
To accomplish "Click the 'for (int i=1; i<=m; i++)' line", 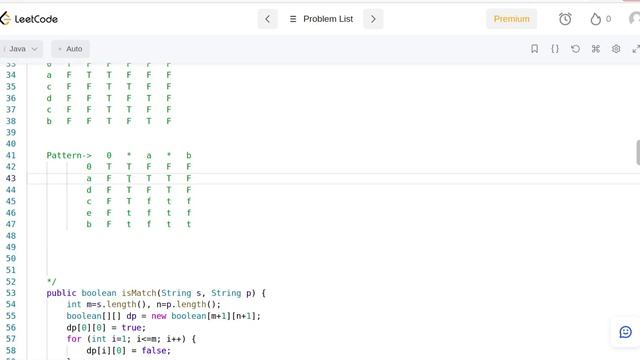I will (131, 339).
